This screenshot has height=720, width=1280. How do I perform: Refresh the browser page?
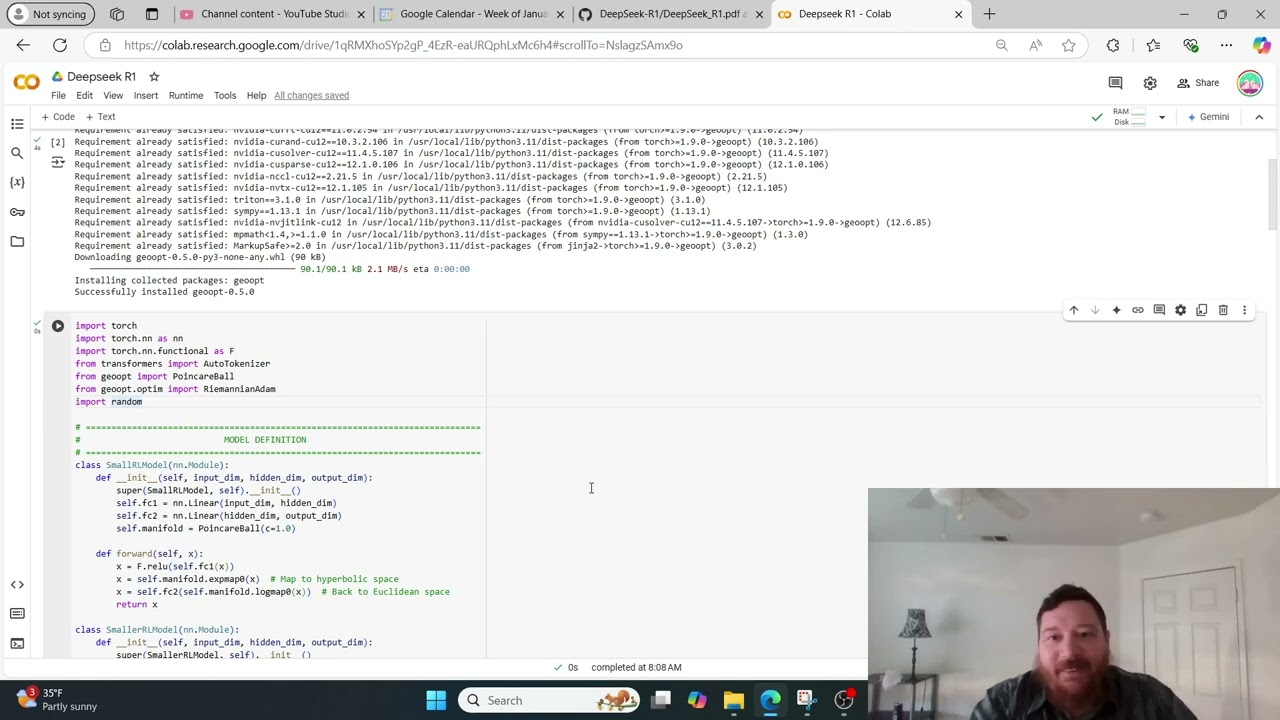60,45
